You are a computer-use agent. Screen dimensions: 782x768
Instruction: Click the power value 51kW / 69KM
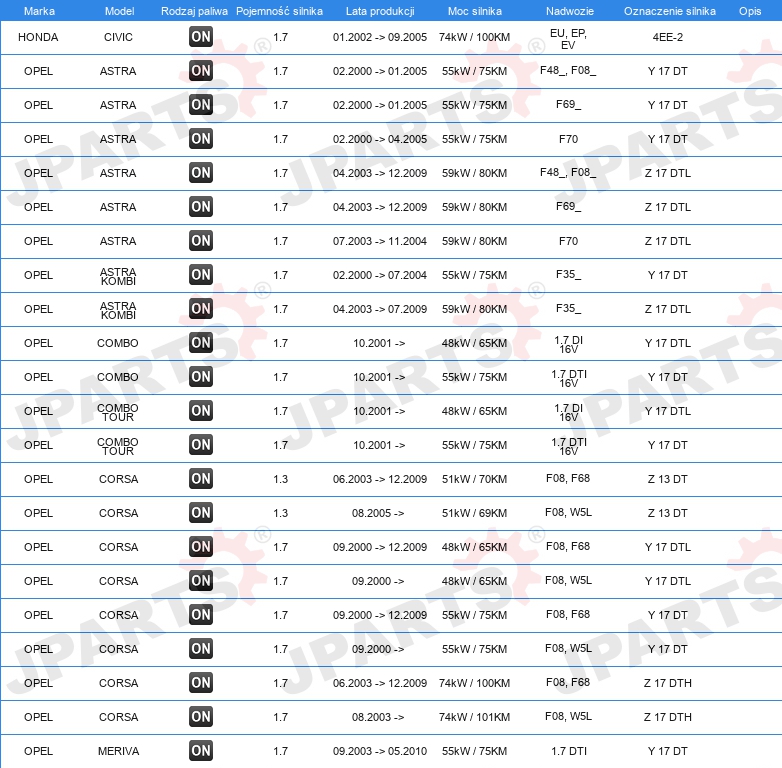point(474,513)
